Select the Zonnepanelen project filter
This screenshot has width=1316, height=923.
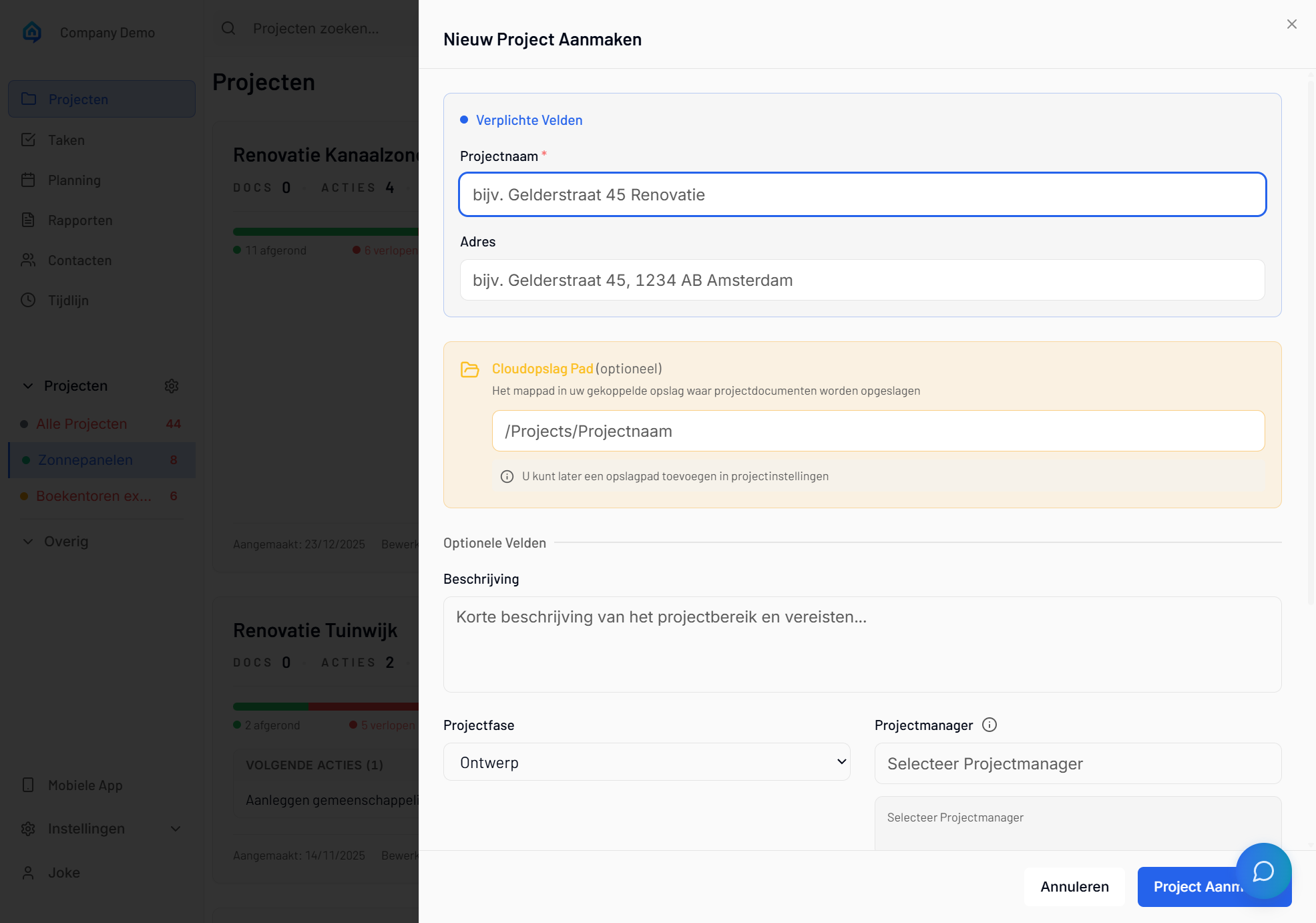85,460
